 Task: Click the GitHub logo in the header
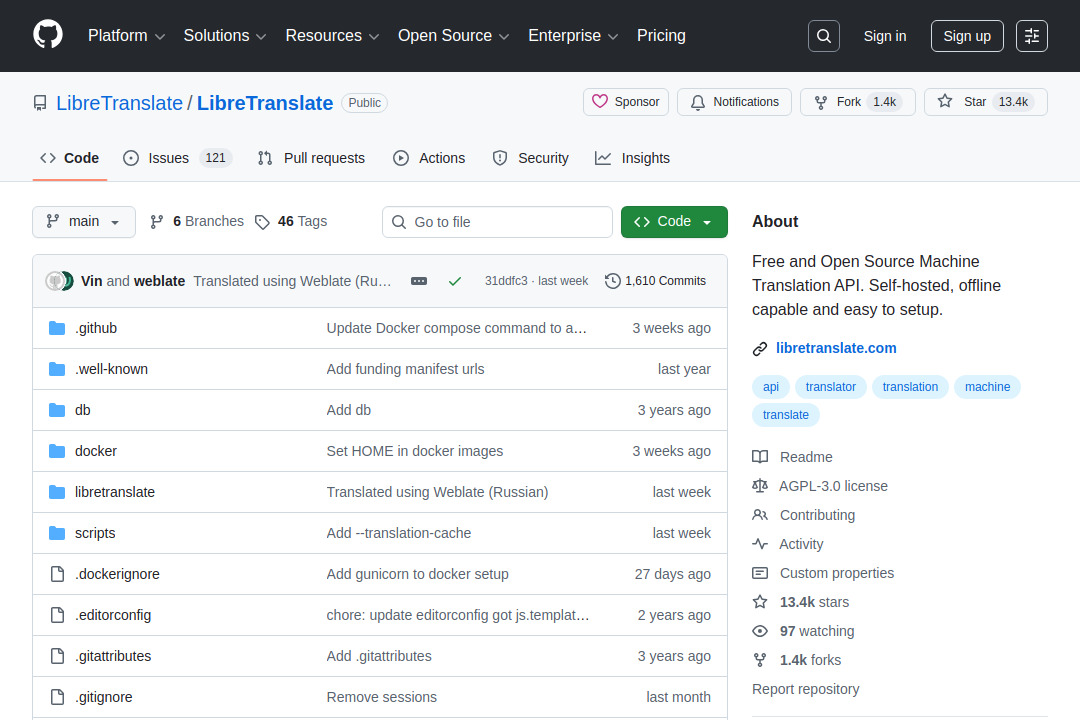pos(47,36)
